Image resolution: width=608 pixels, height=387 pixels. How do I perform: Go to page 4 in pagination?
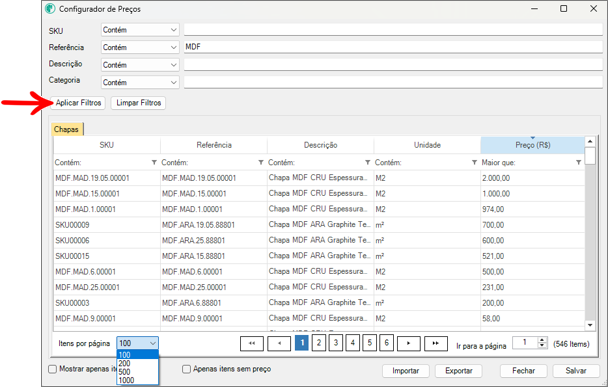pyautogui.click(x=352, y=343)
